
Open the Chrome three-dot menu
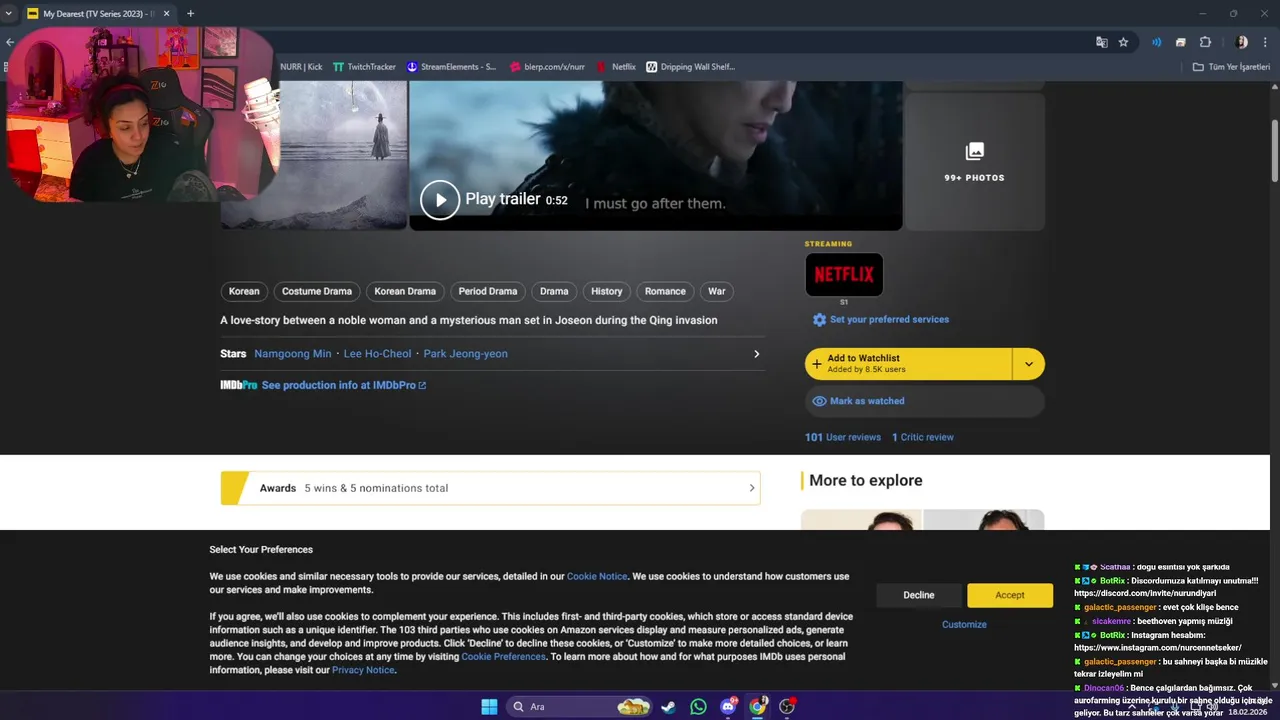[x=1265, y=42]
